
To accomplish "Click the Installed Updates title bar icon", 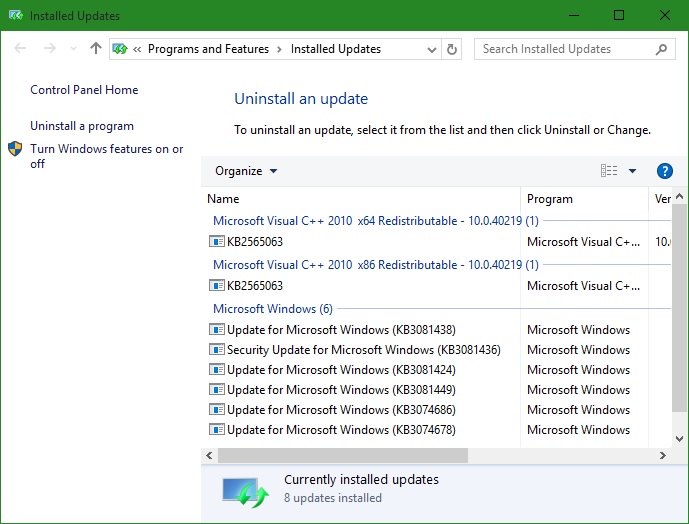I will pyautogui.click(x=16, y=15).
